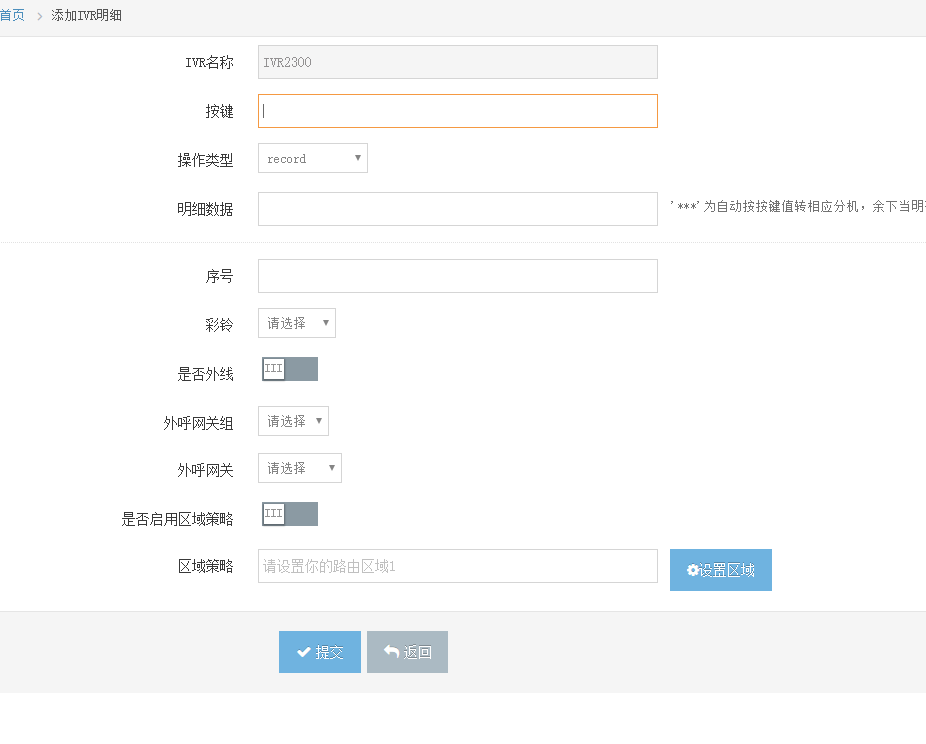
Task: Open the 操作类型 dropdown showing record
Action: [x=313, y=158]
